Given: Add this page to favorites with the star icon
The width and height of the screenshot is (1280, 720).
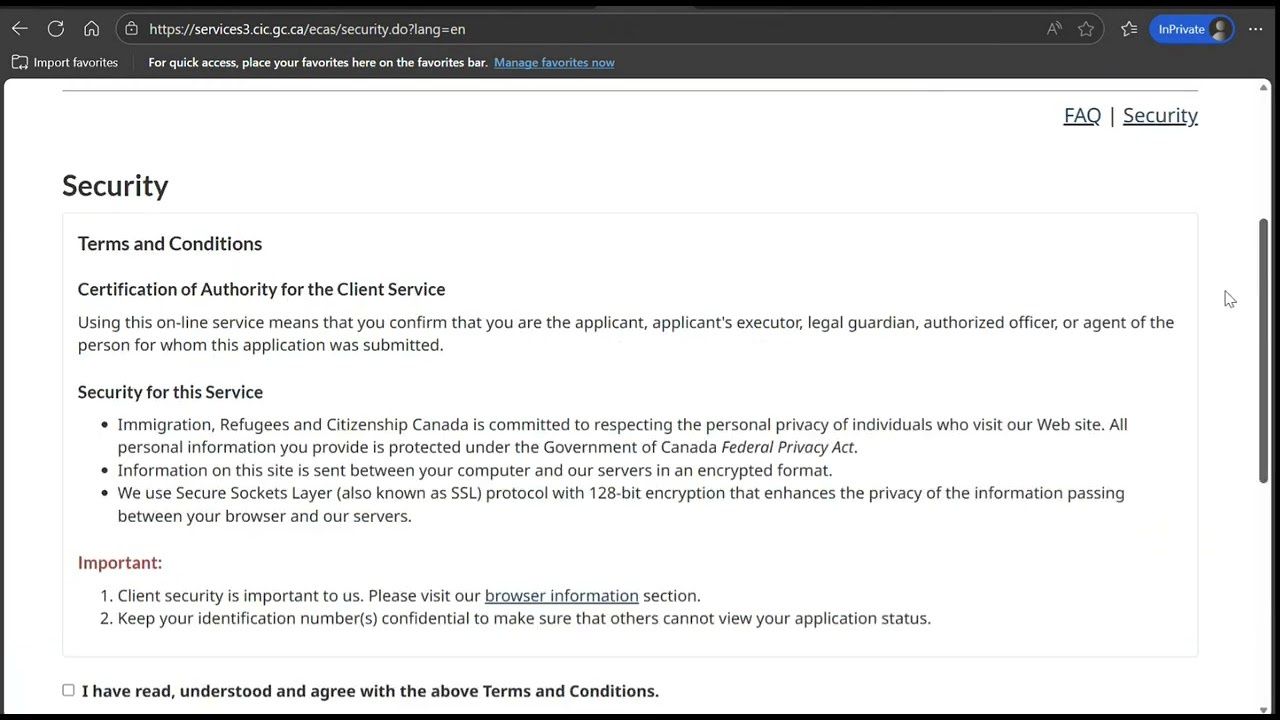Looking at the screenshot, I should 1086,29.
